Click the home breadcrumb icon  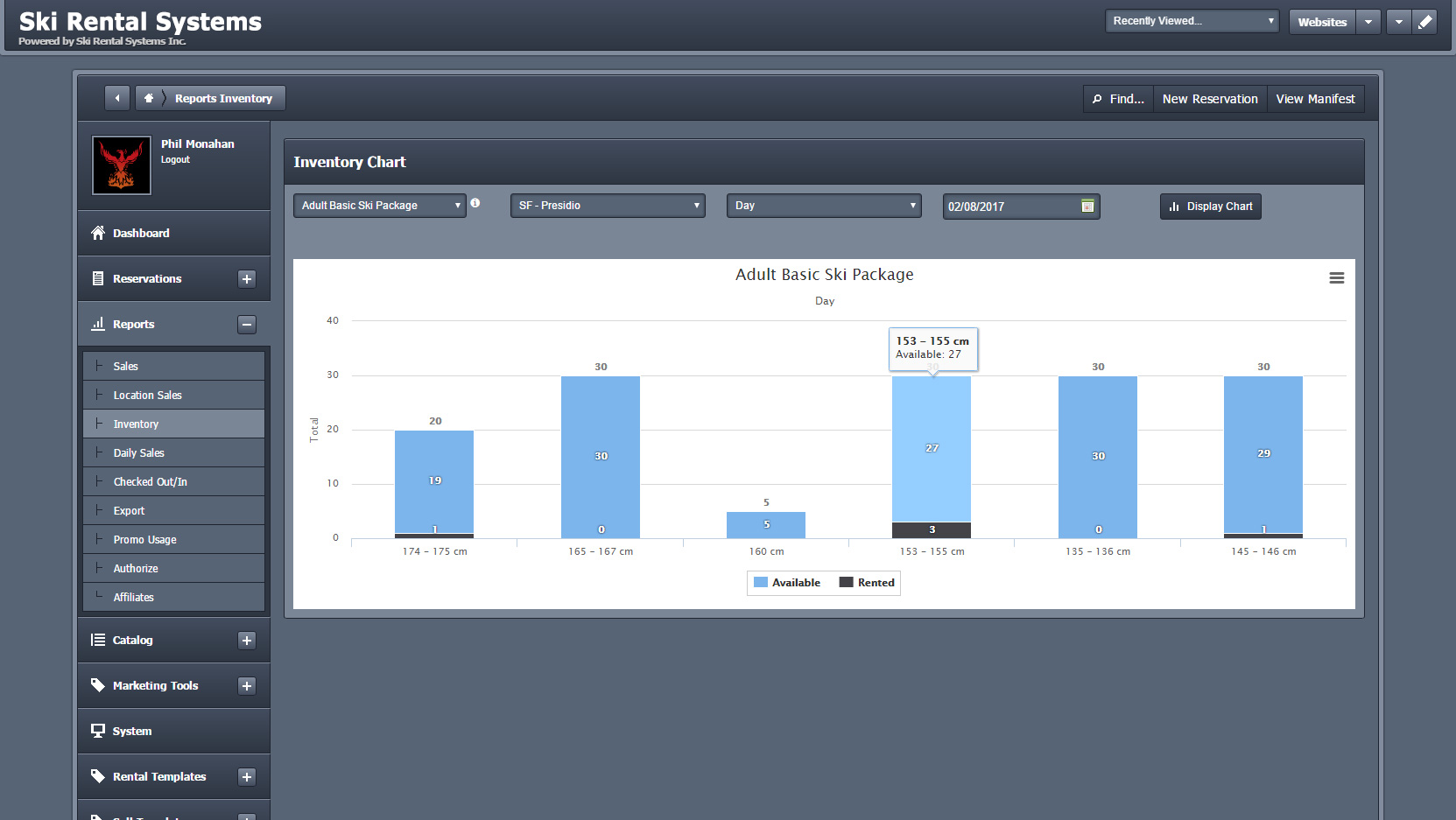[x=149, y=98]
